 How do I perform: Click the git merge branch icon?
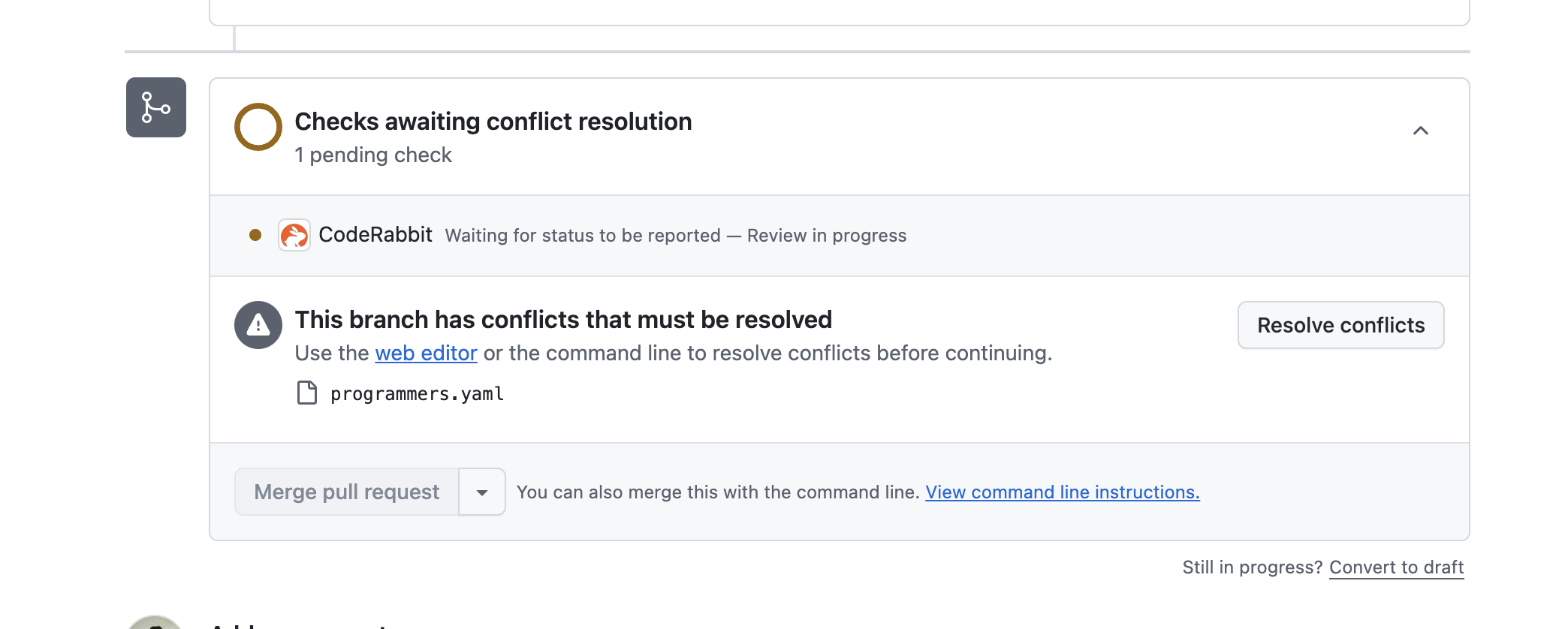coord(156,107)
